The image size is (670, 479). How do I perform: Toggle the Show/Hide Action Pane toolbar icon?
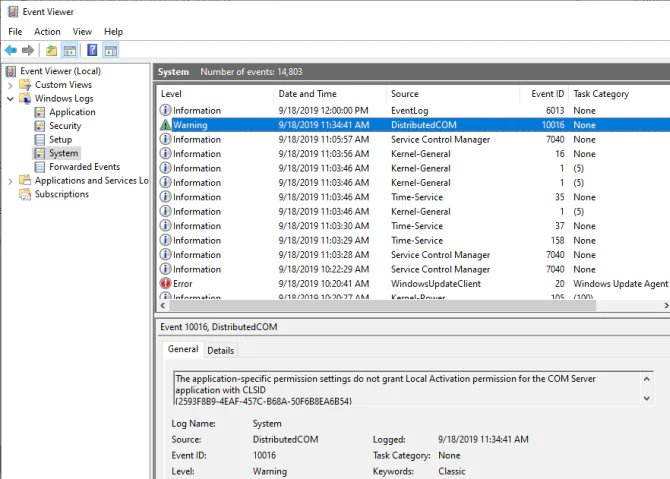[110, 50]
